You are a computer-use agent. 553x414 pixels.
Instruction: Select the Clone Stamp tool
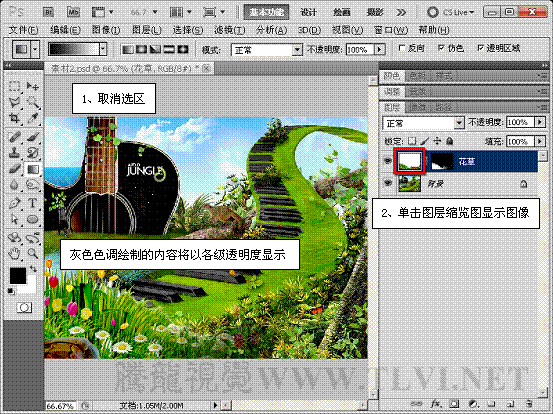(x=14, y=153)
